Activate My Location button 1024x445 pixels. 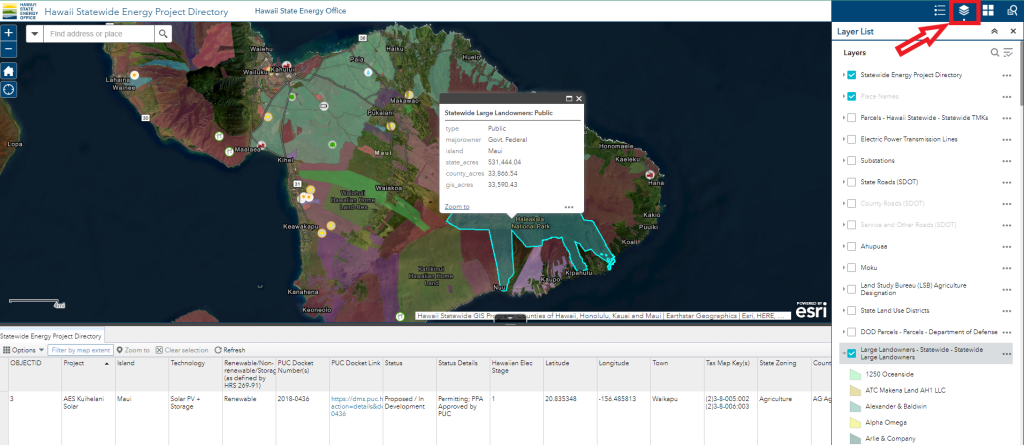tap(8, 90)
